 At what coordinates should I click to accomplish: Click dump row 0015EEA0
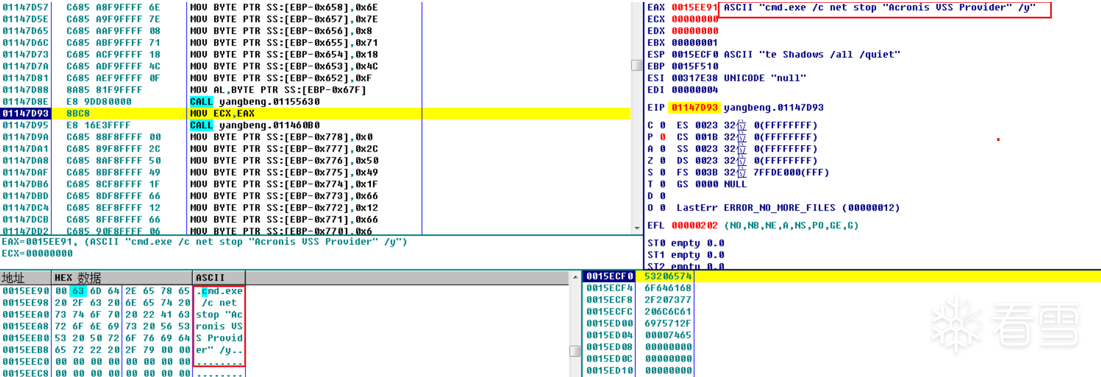pos(123,314)
